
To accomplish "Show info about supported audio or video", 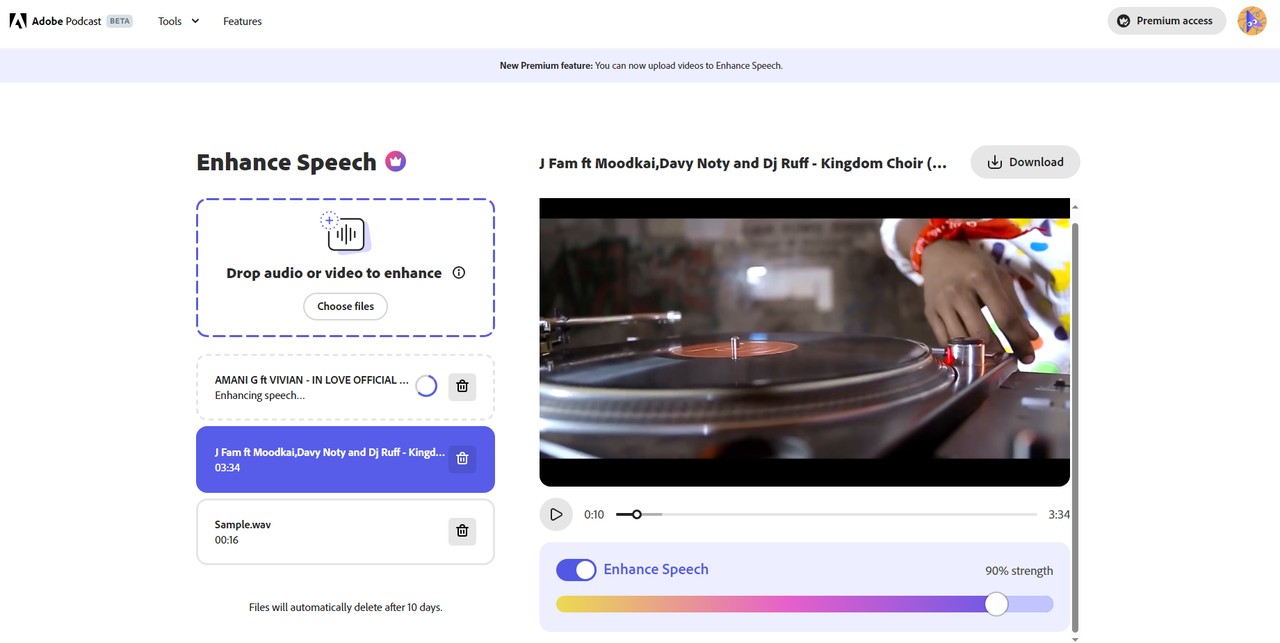I will tap(459, 273).
